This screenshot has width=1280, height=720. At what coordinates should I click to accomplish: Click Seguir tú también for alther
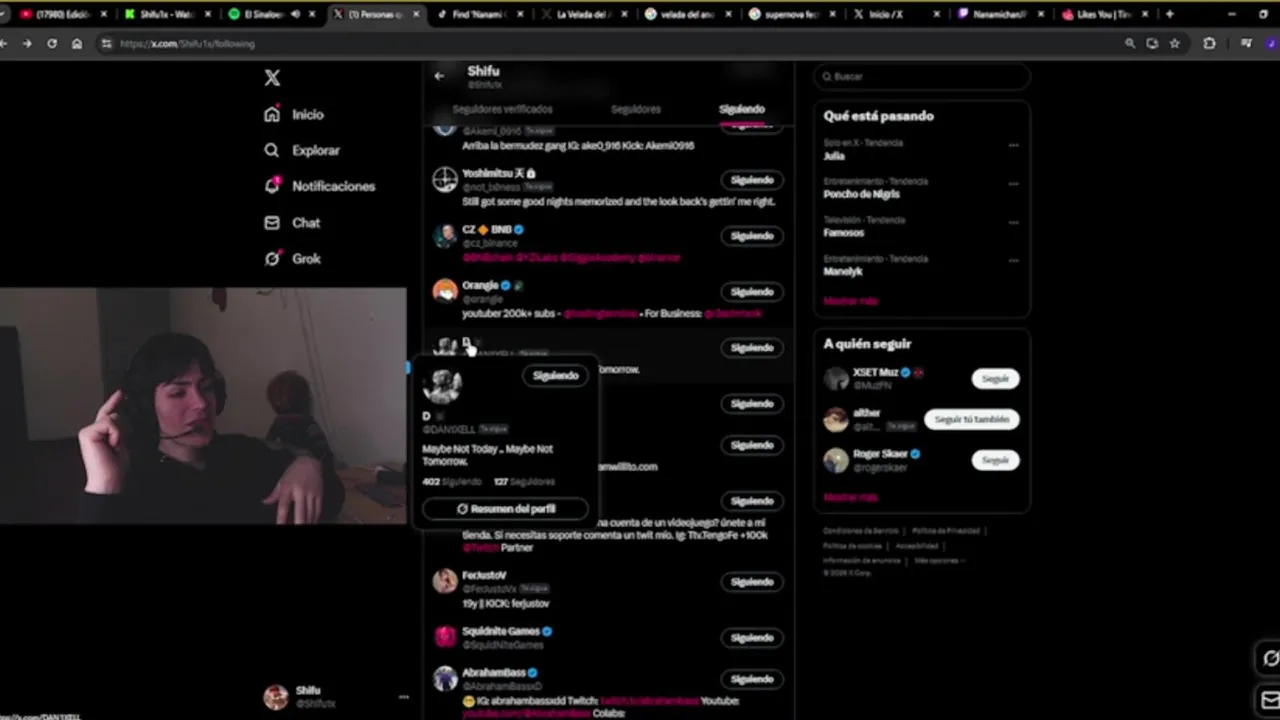click(x=972, y=420)
